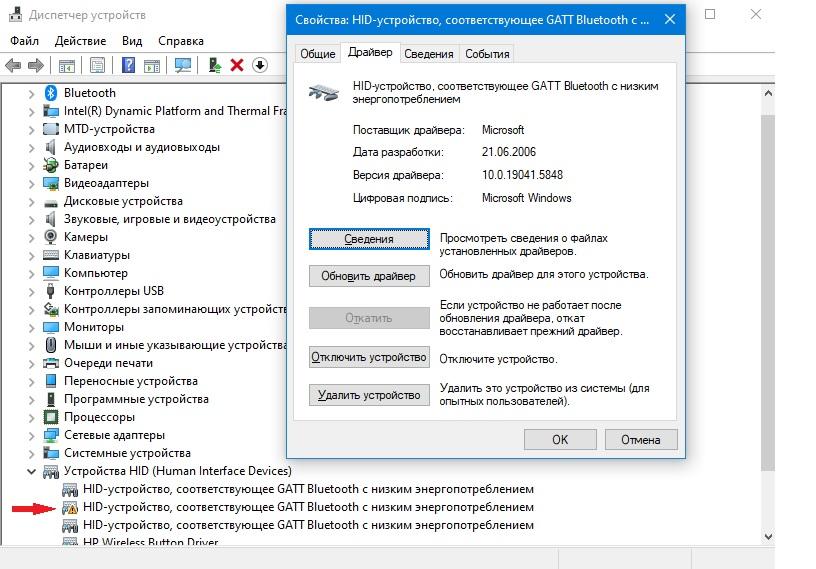Click scan for hardware changes monitor icon
The width and height of the screenshot is (816, 569).
[182, 65]
